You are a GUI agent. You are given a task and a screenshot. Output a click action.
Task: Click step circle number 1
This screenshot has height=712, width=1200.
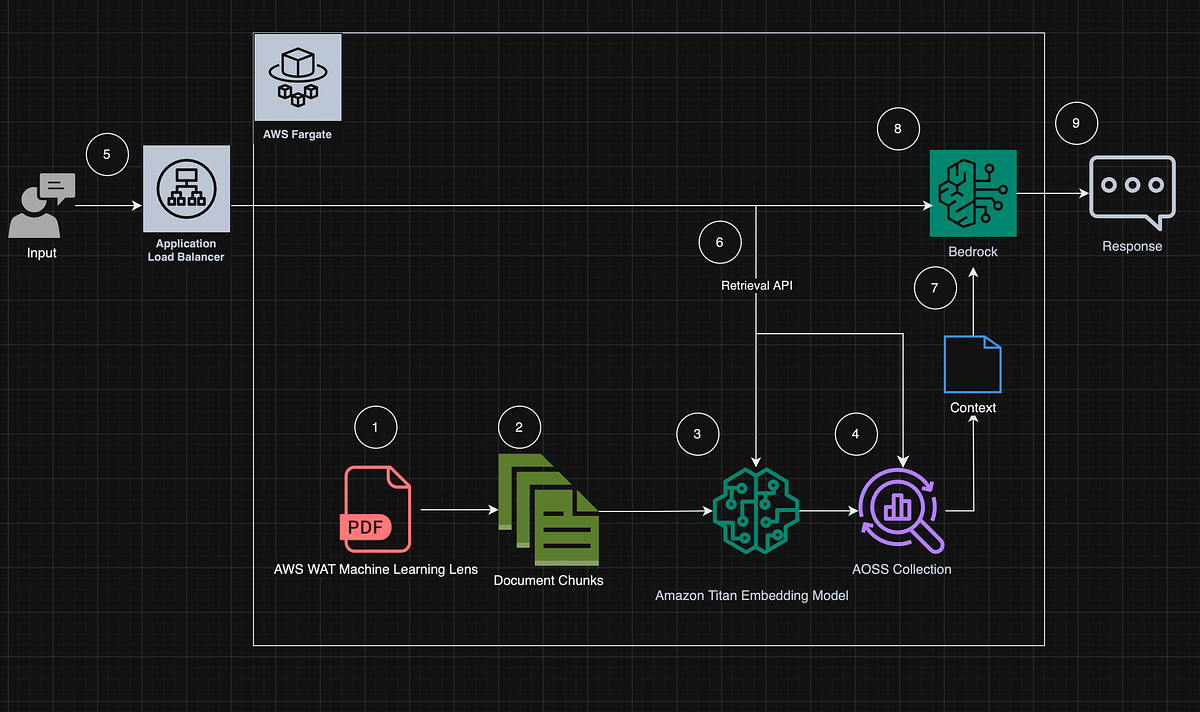pyautogui.click(x=375, y=427)
